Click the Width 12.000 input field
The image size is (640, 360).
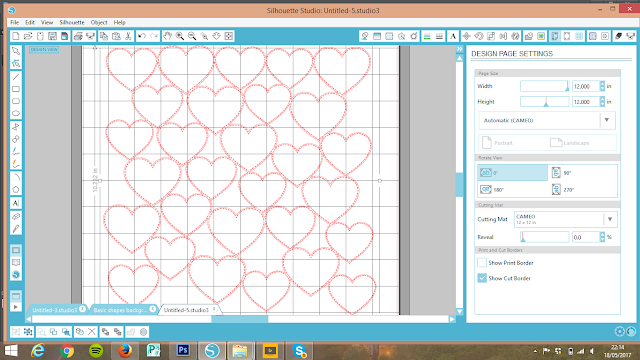[x=586, y=86]
